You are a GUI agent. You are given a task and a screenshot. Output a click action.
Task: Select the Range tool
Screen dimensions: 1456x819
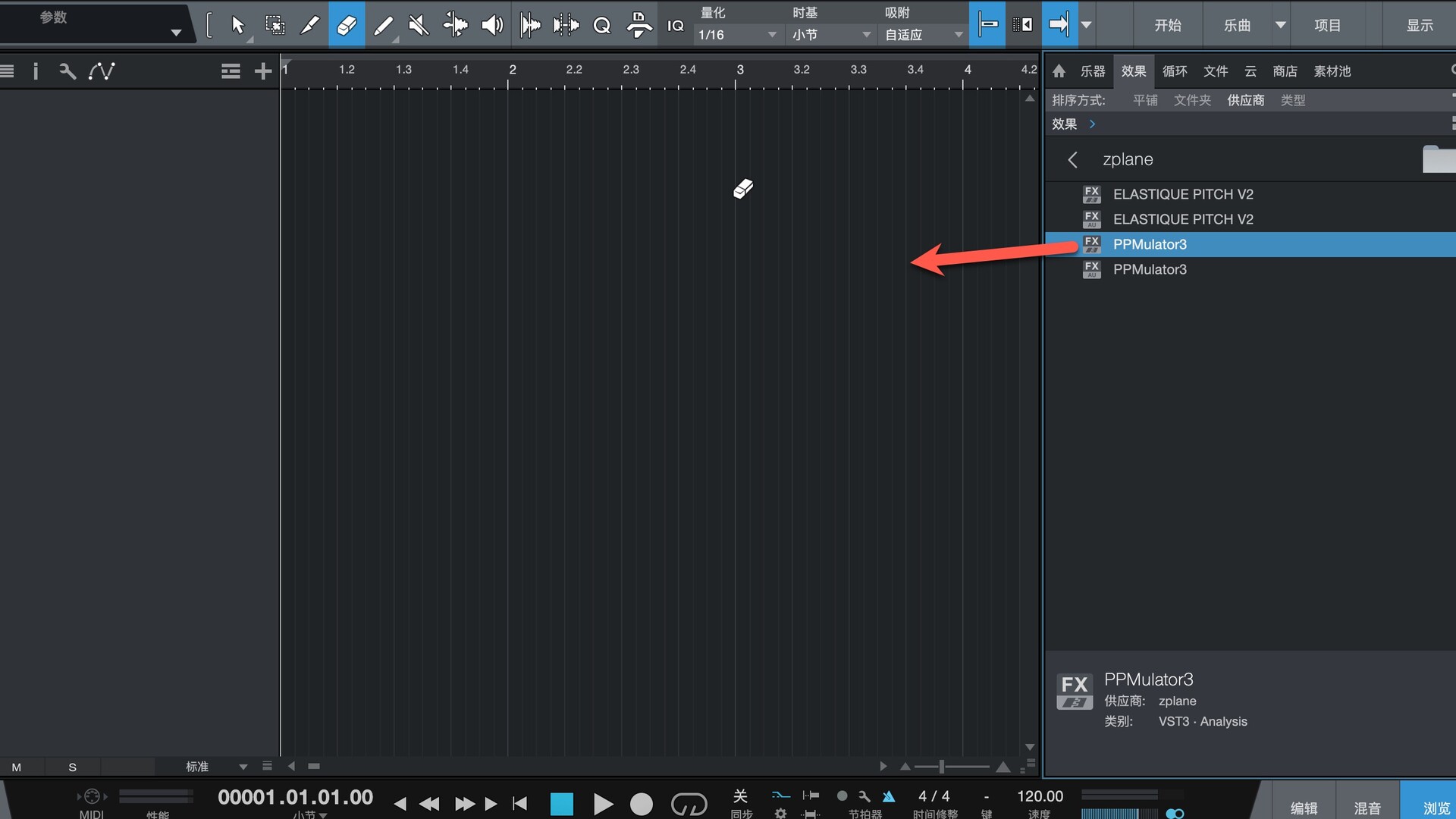(275, 25)
